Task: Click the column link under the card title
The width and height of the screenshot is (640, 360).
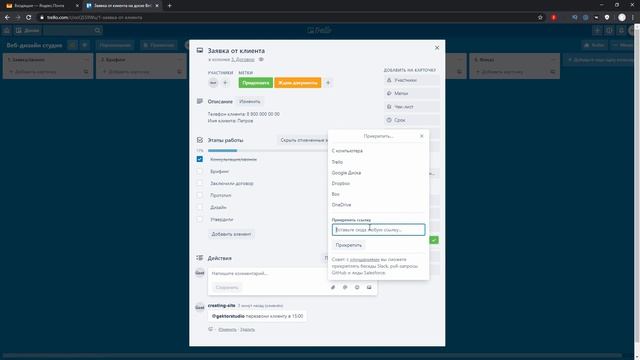Action: (x=242, y=60)
